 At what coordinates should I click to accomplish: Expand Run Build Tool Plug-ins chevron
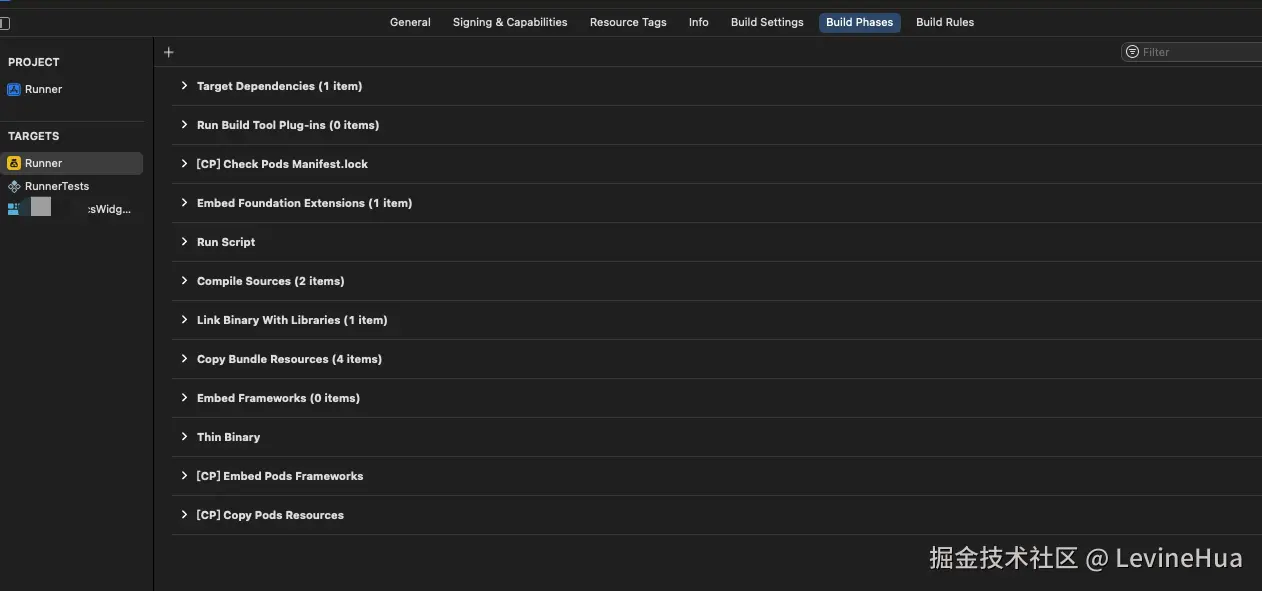tap(184, 125)
